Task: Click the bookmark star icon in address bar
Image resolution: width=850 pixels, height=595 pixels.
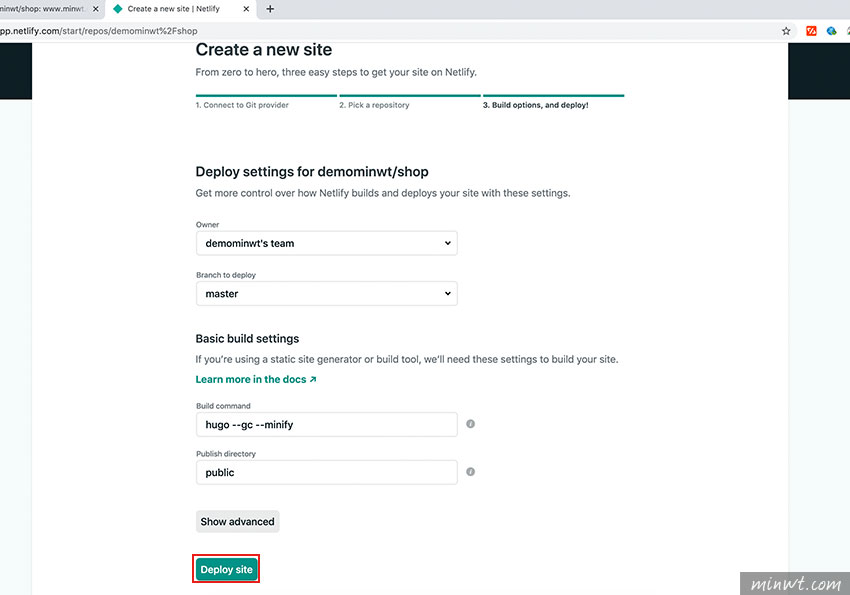Action: (x=786, y=31)
